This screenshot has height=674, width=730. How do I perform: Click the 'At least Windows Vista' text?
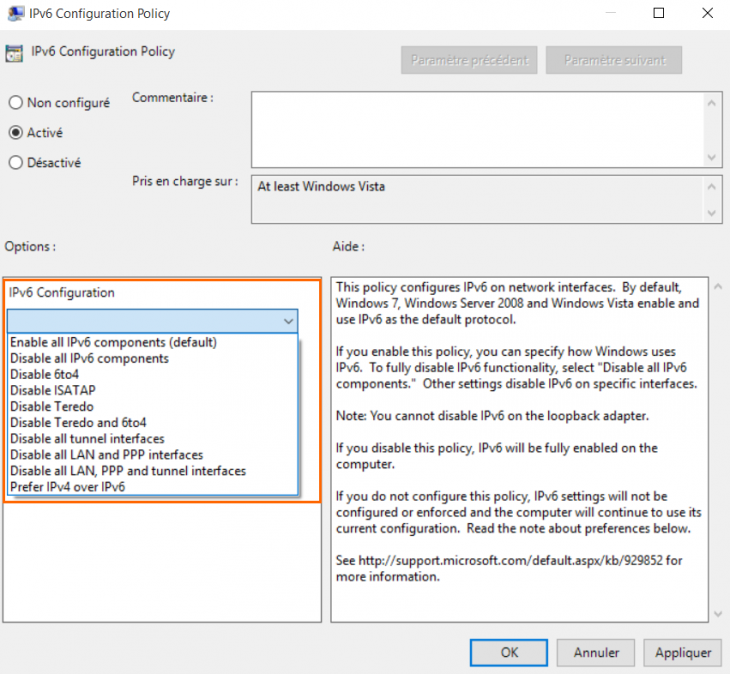[x=321, y=187]
